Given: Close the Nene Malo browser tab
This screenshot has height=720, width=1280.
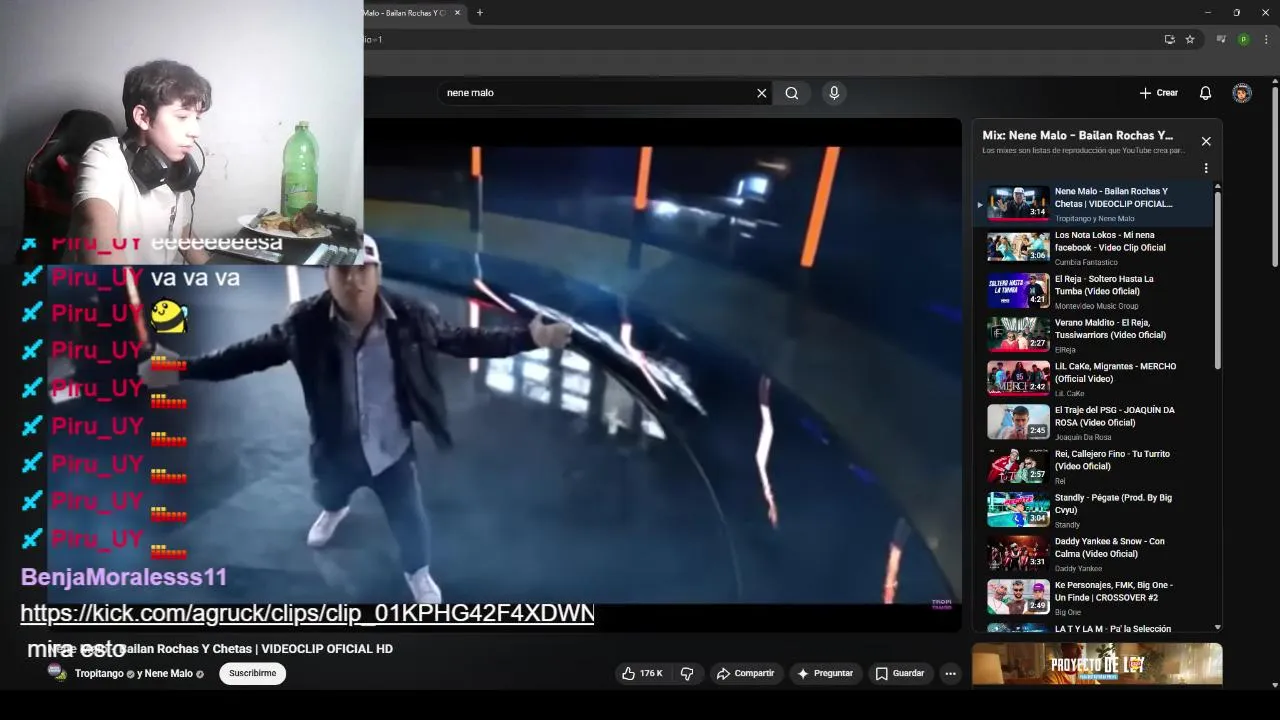Looking at the screenshot, I should (458, 12).
